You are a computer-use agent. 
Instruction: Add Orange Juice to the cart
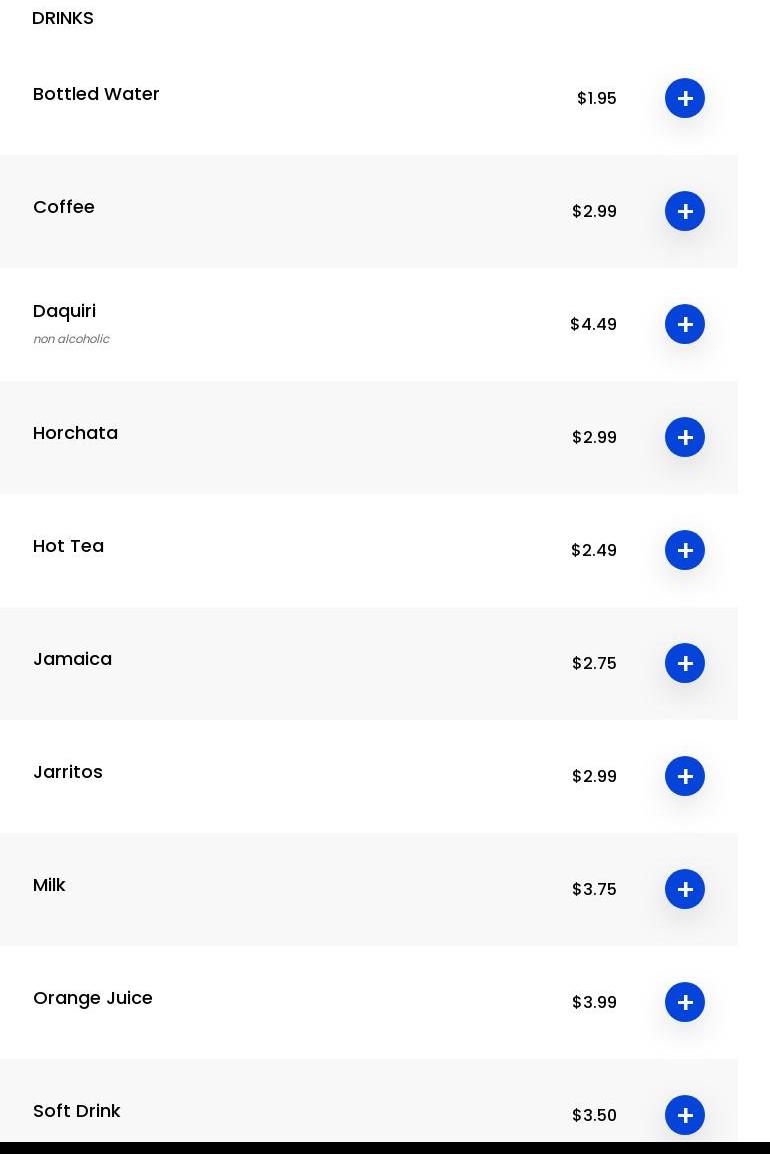click(x=685, y=1002)
